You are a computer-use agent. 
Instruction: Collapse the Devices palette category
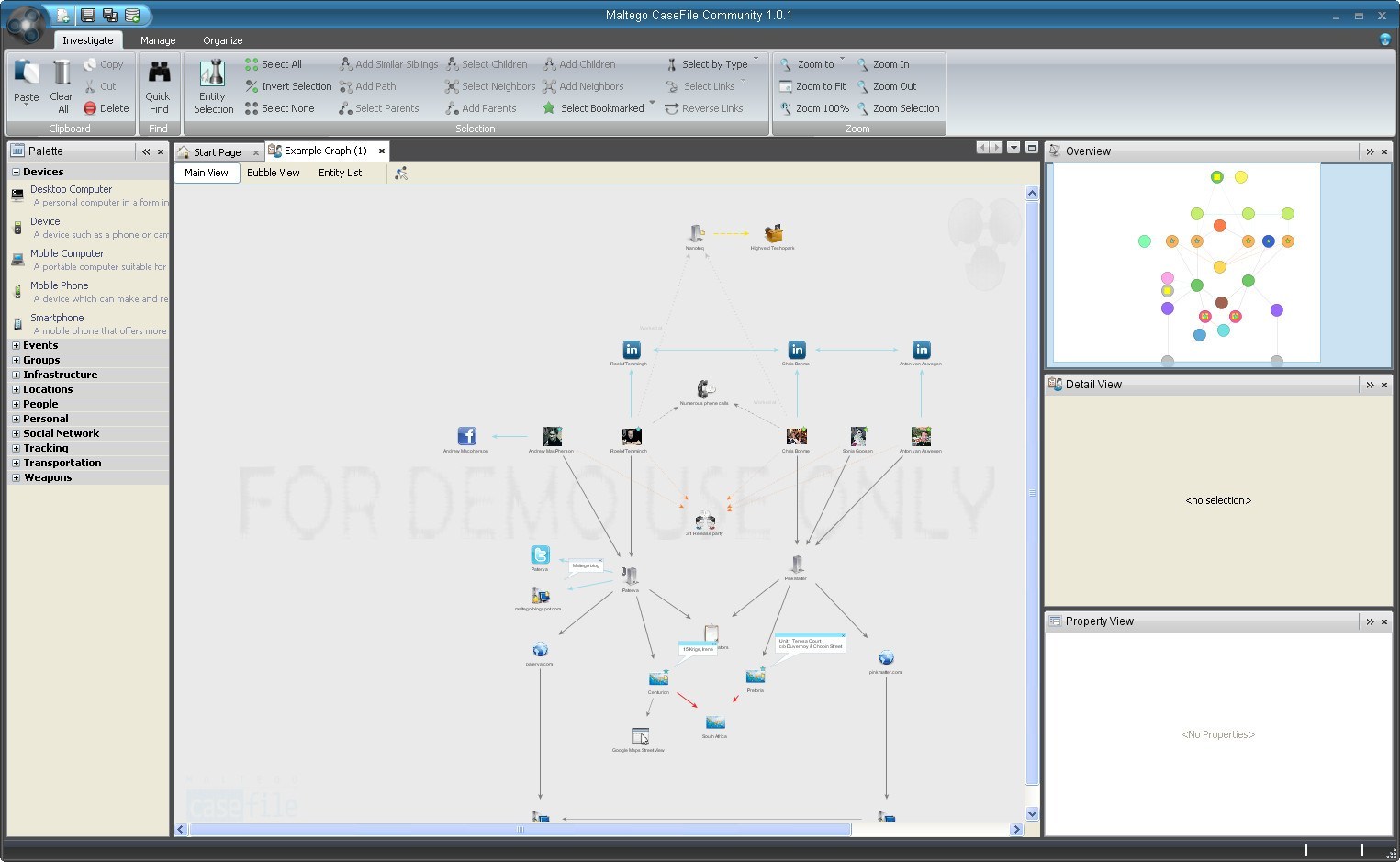(16, 172)
